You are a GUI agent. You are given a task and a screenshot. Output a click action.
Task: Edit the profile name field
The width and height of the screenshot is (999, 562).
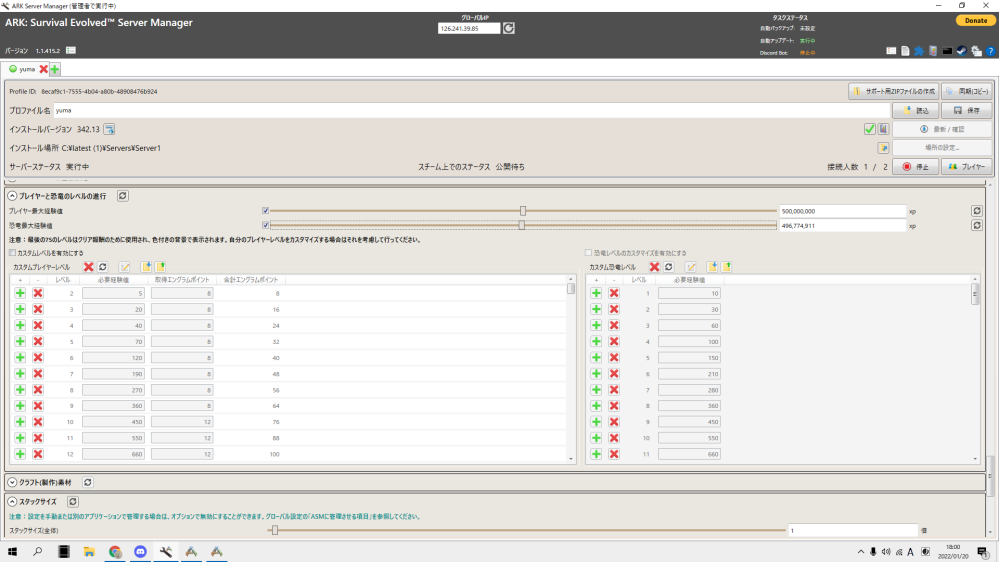point(471,110)
